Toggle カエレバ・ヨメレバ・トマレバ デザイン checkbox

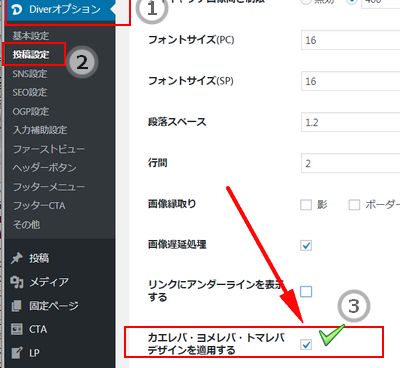pos(306,344)
